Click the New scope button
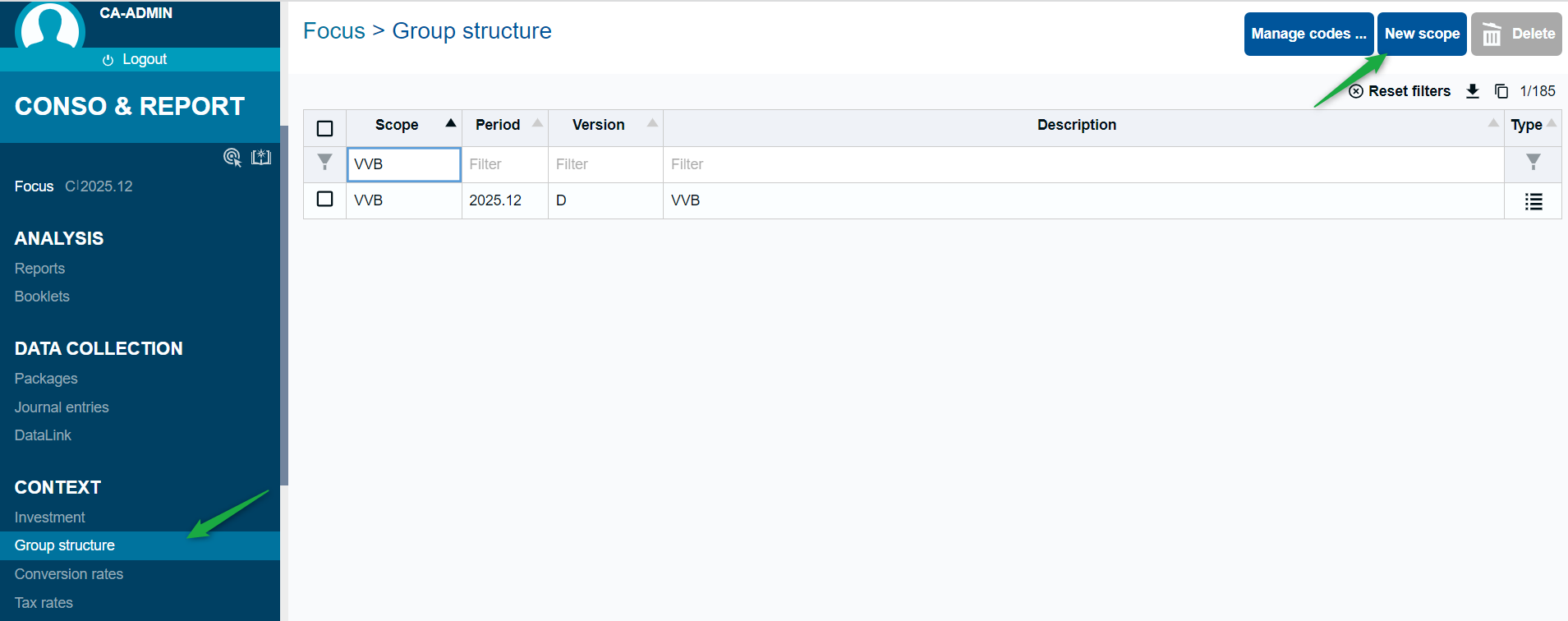Viewport: 1568px width, 621px height. pyautogui.click(x=1422, y=34)
